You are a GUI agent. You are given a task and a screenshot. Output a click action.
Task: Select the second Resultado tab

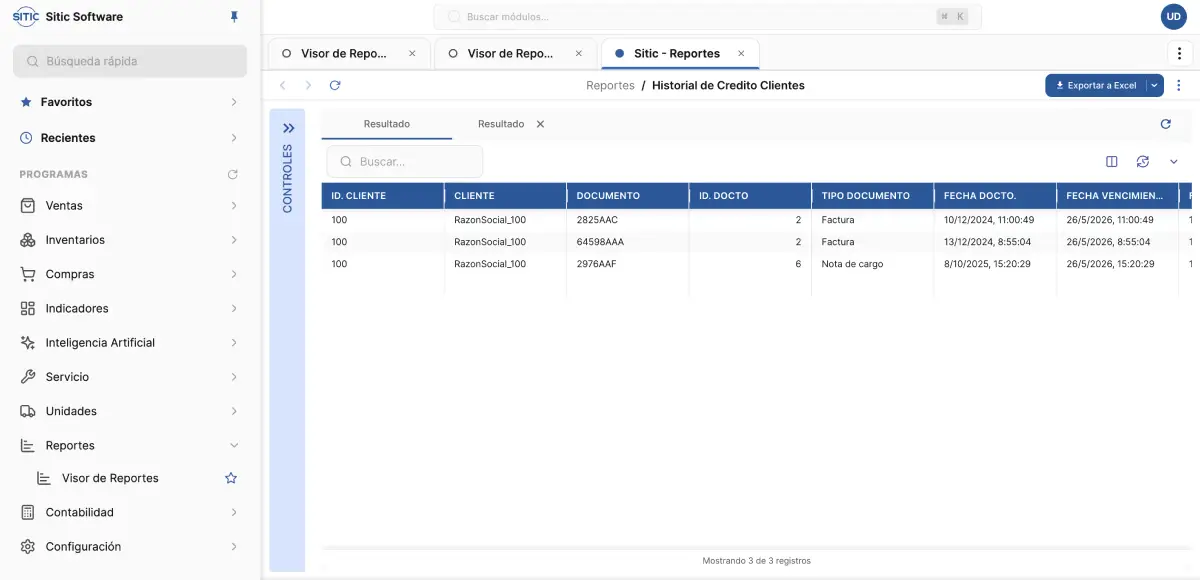501,124
